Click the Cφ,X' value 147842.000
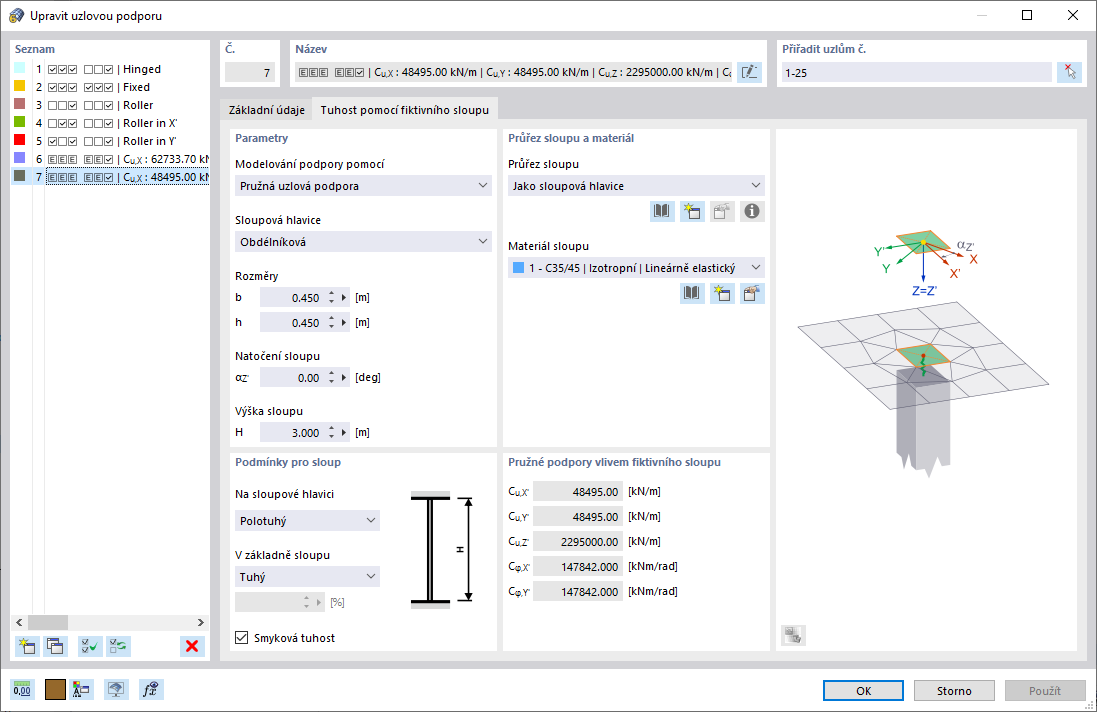Screen dimensions: 1097x712 (x=578, y=567)
